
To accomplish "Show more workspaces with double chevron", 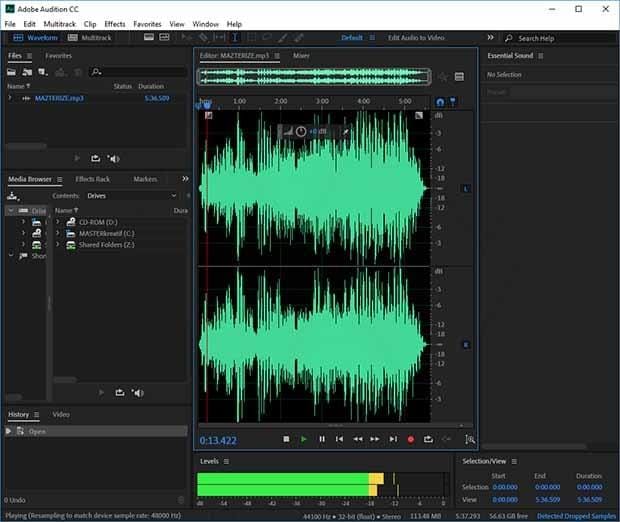I will click(x=490, y=37).
